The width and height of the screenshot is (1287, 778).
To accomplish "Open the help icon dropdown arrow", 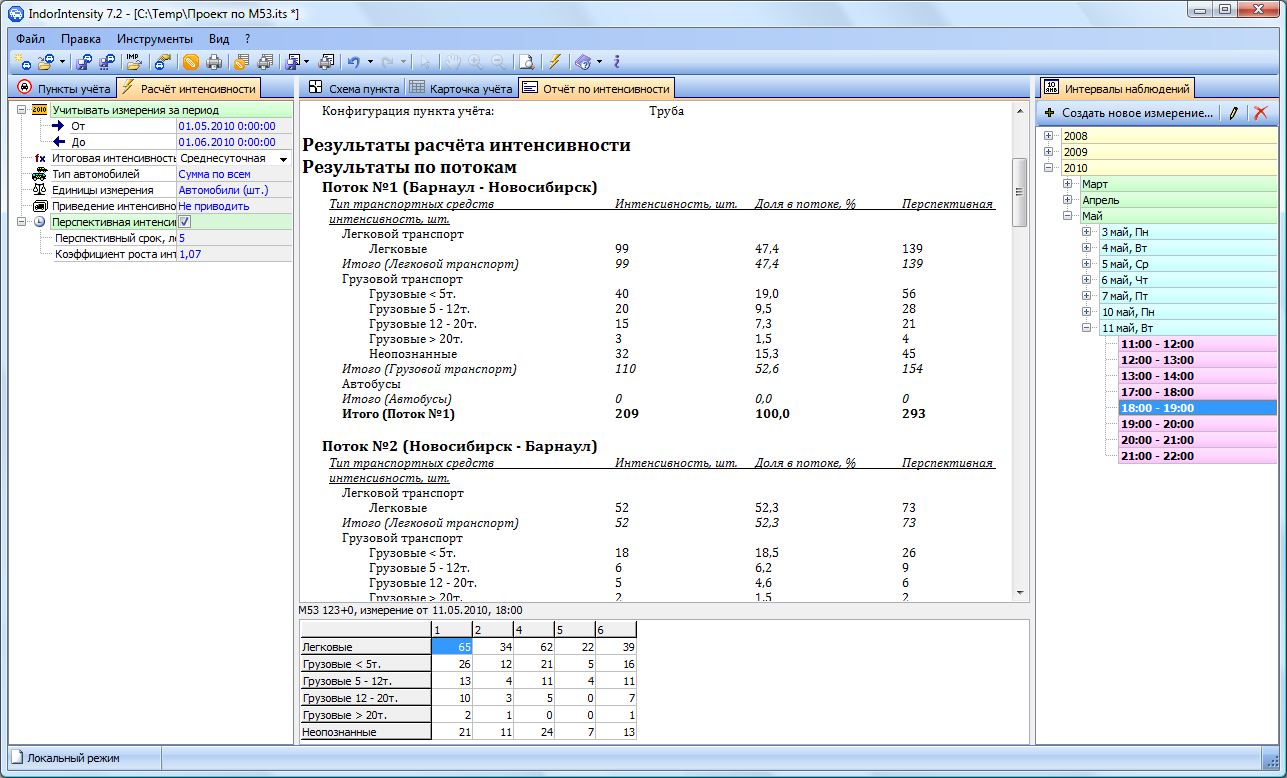I will click(599, 62).
